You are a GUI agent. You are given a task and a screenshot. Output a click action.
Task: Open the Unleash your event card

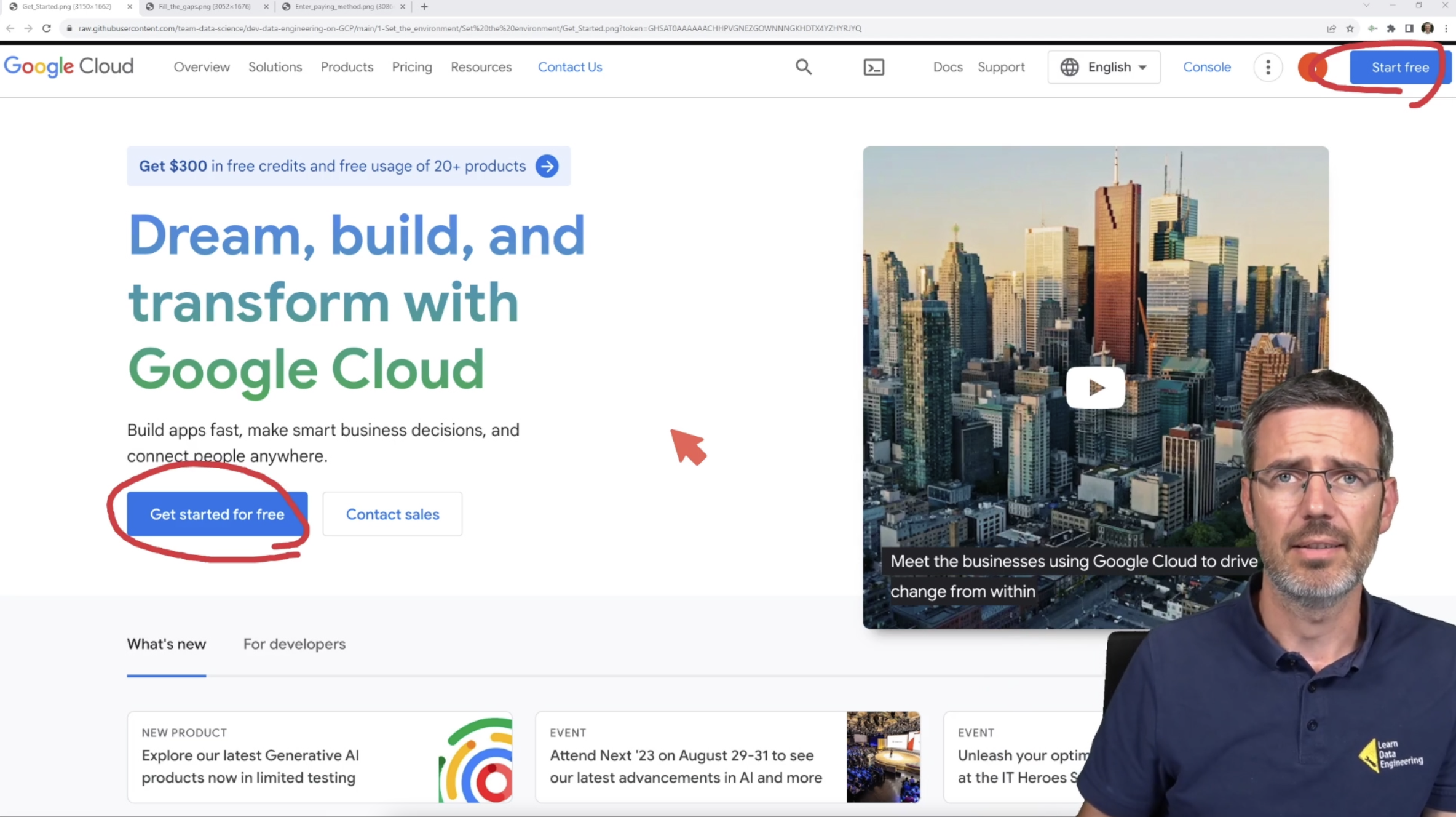(1021, 757)
